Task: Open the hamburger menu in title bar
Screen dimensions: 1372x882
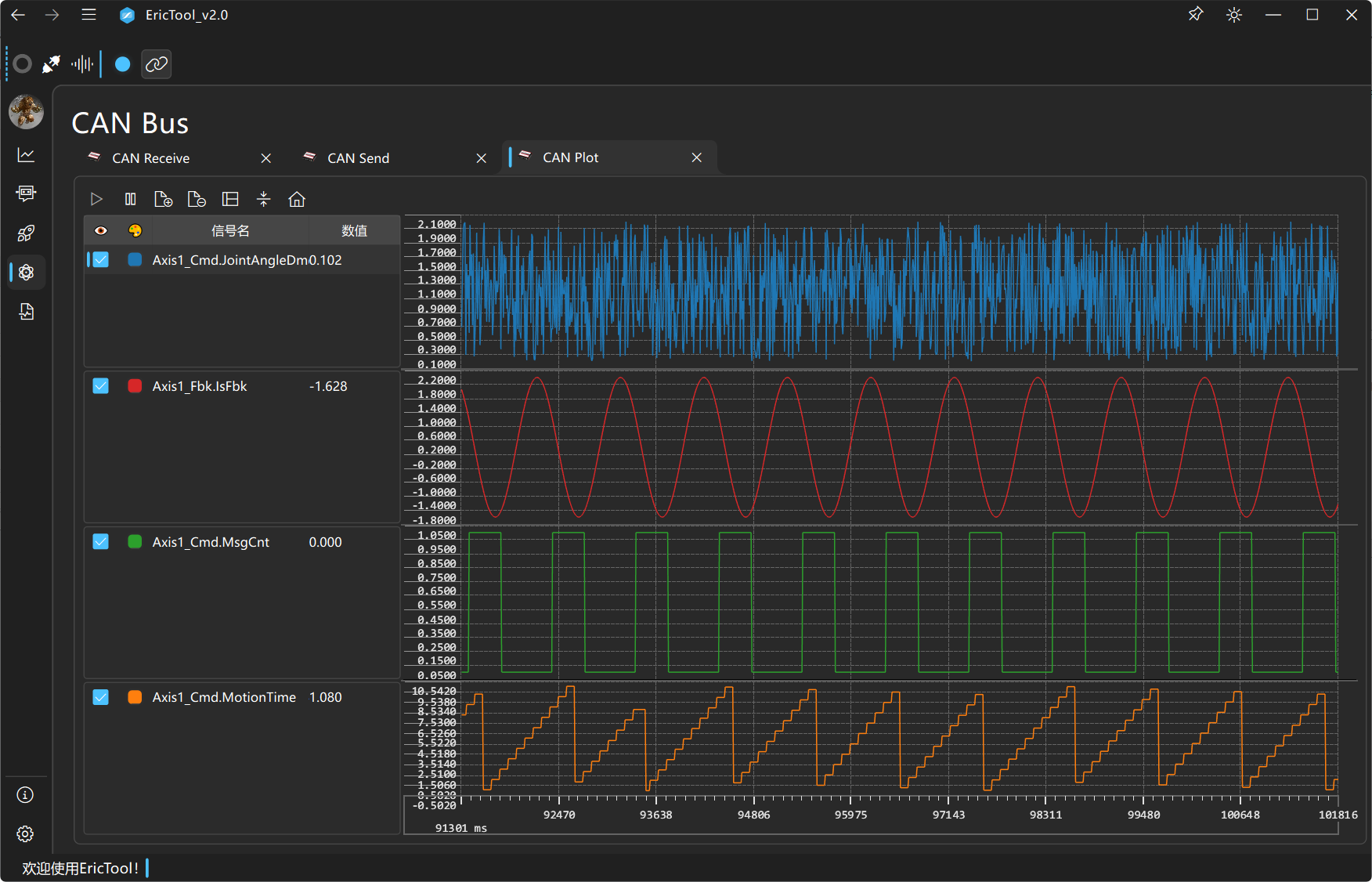Action: (x=88, y=15)
